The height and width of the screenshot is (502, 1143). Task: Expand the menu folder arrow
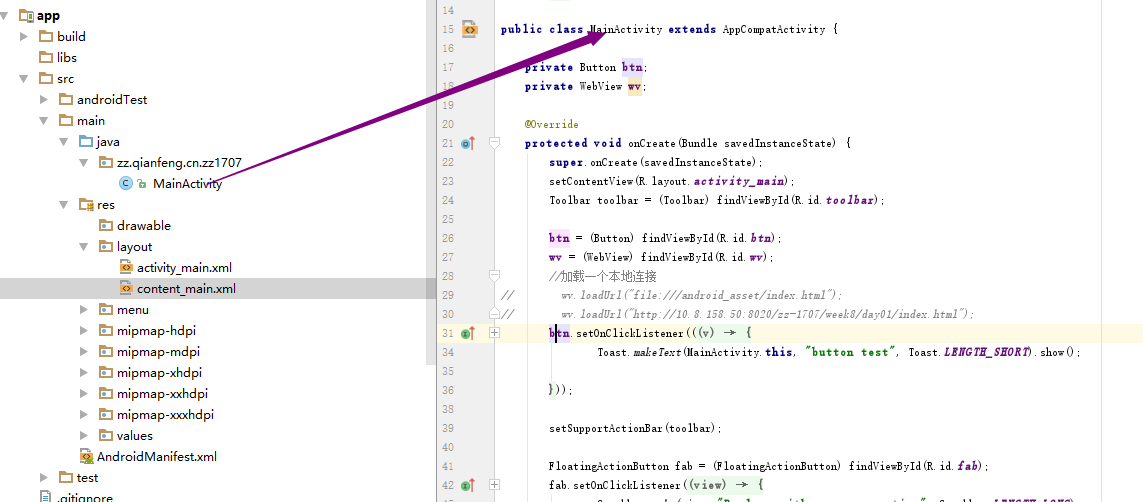coord(85,310)
